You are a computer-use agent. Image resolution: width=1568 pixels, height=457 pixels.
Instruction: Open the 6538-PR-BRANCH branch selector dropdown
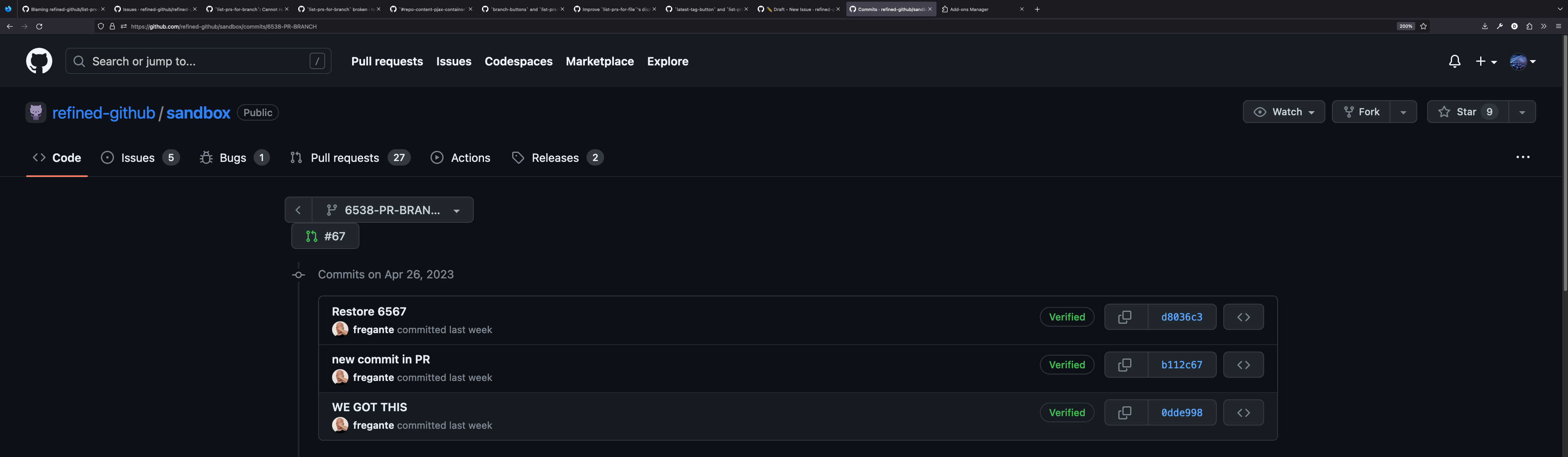pyautogui.click(x=393, y=210)
